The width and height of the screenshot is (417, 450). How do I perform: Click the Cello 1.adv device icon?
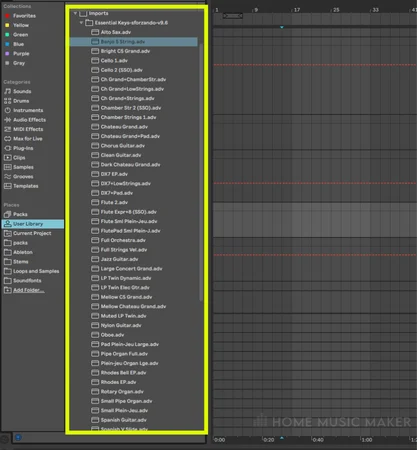95,61
